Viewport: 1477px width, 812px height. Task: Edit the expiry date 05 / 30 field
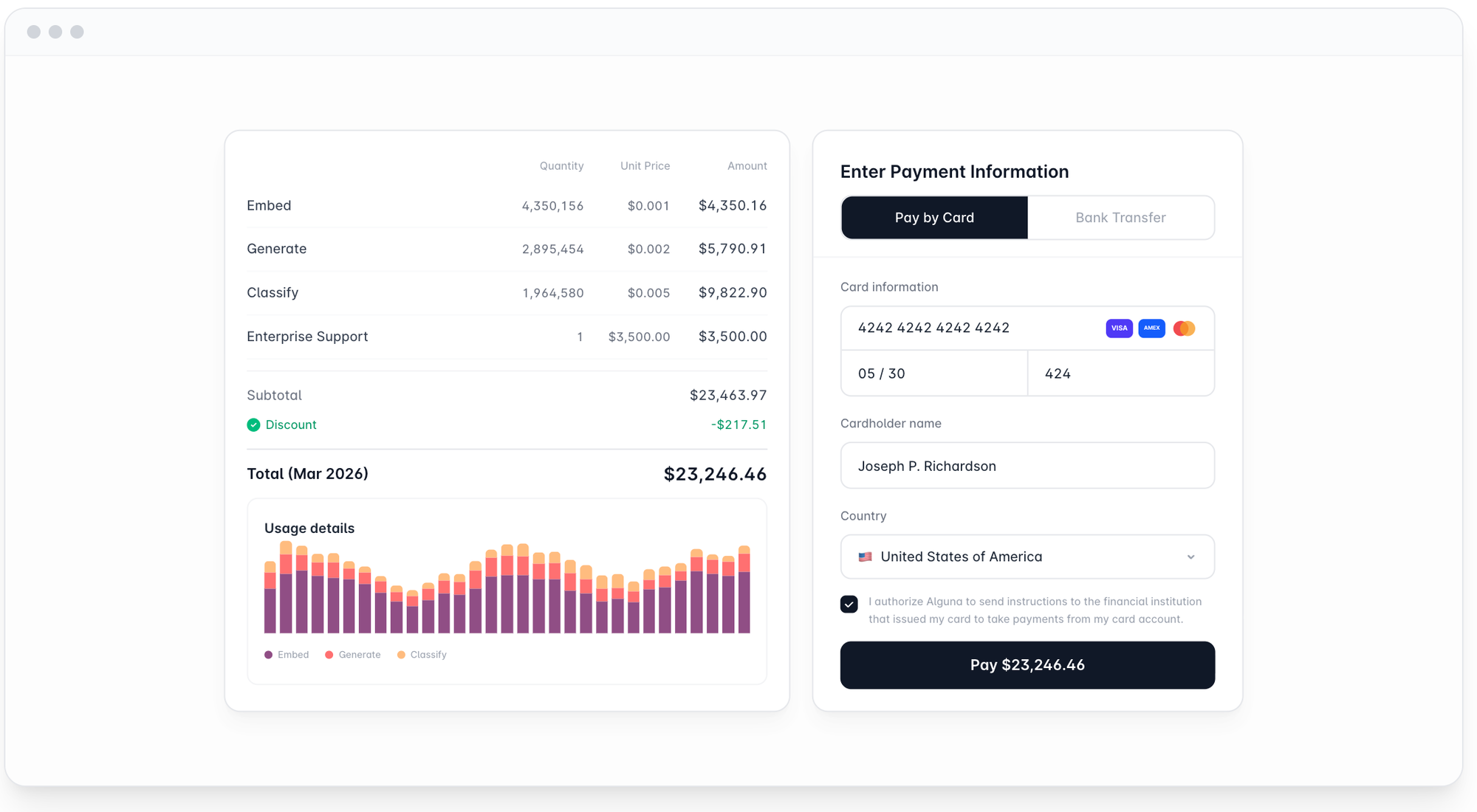[x=934, y=374]
